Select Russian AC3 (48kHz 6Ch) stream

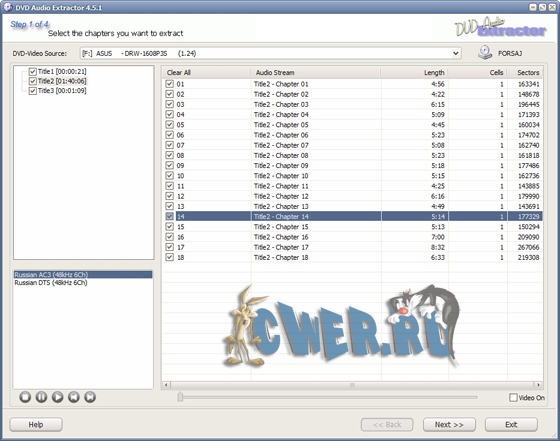click(83, 275)
